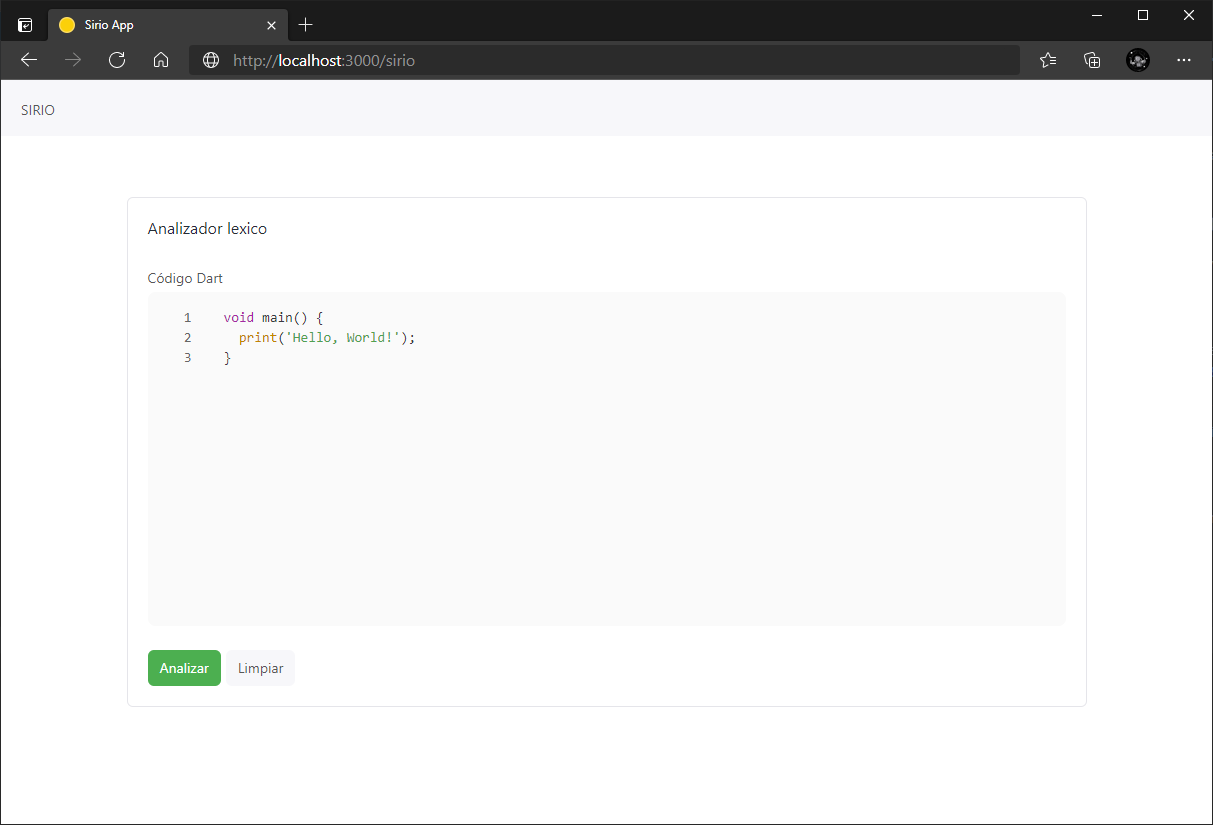Select the address bar URL
Image resolution: width=1213 pixels, height=825 pixels.
tap(600, 60)
